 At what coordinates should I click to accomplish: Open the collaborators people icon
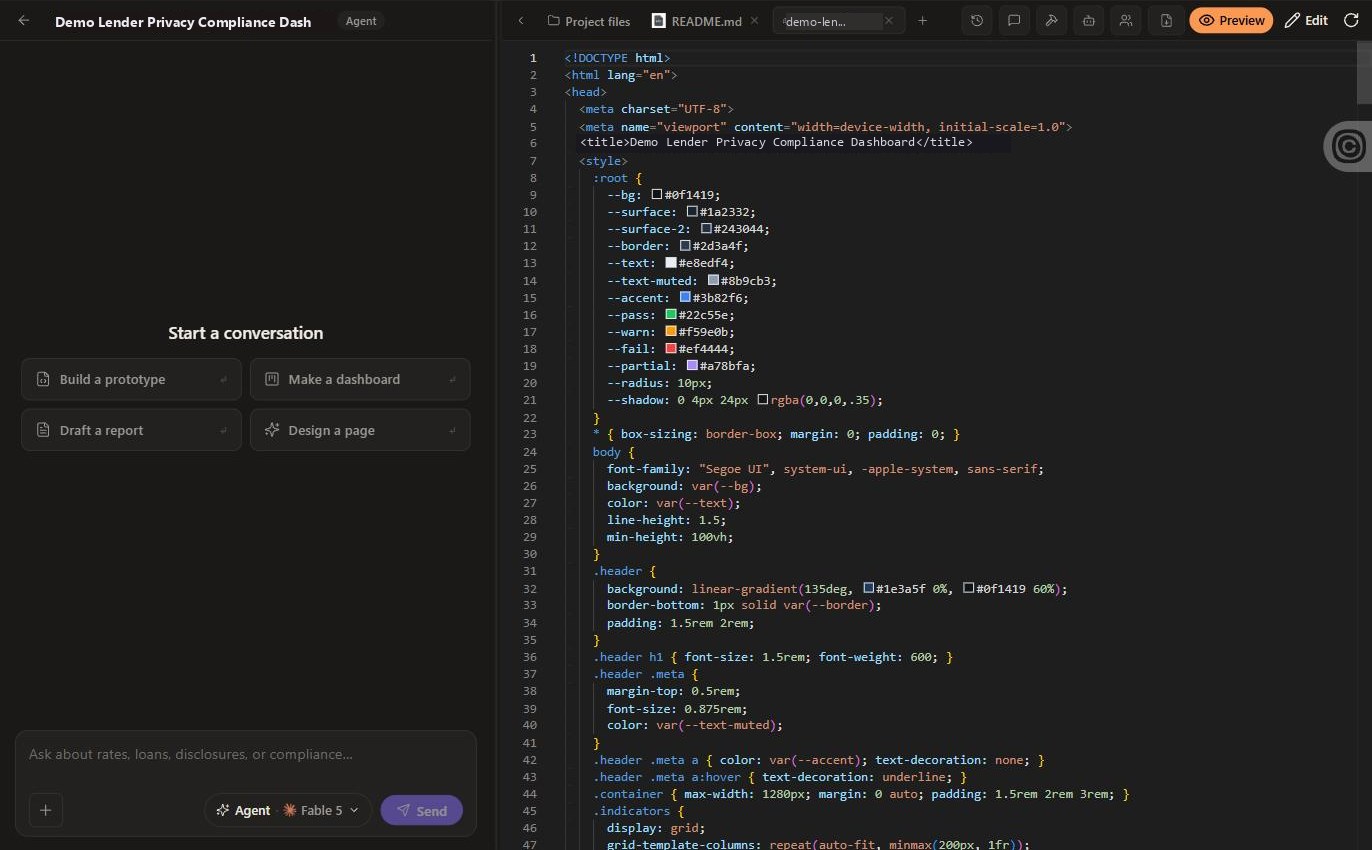1127,20
